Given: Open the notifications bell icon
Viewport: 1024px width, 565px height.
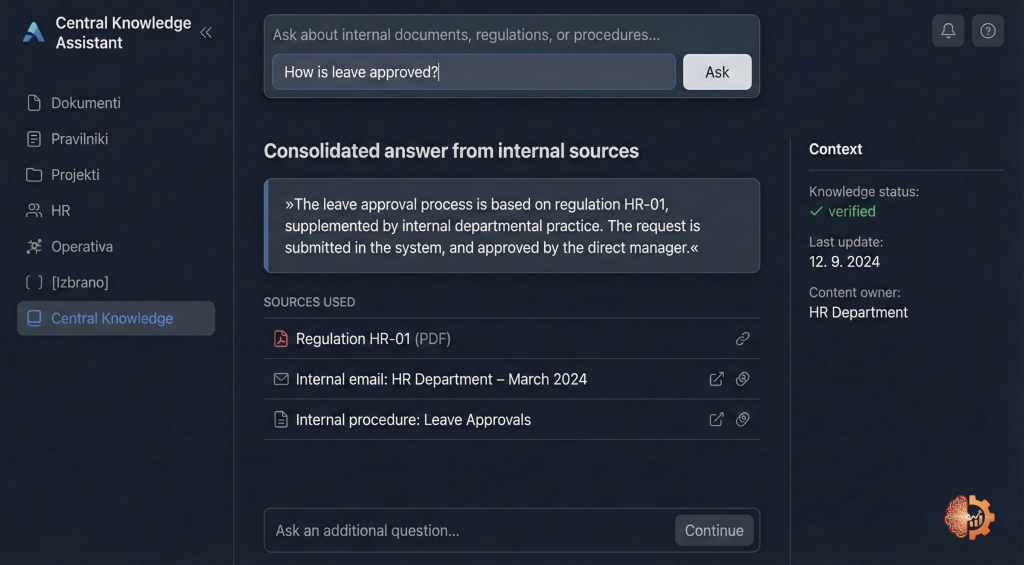Looking at the screenshot, I should pos(948,31).
